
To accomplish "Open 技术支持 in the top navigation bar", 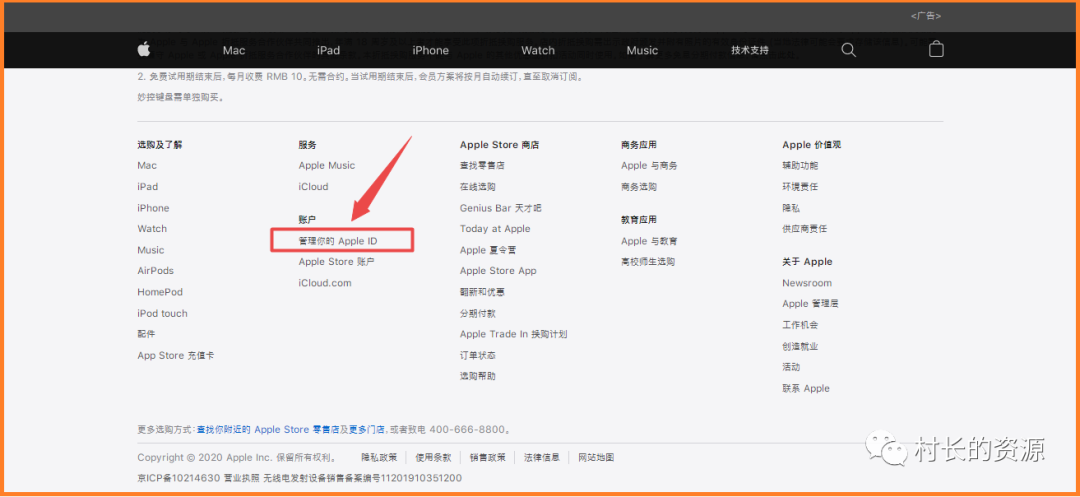I will point(749,50).
